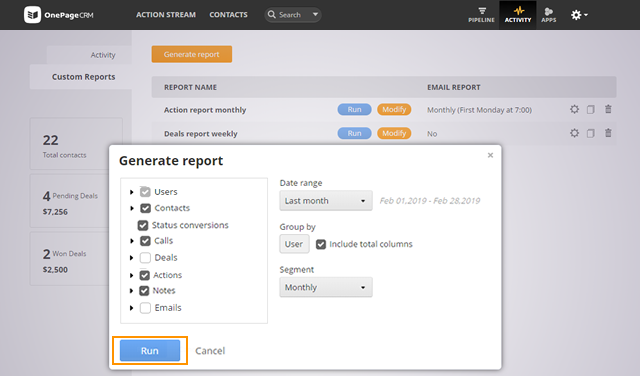This screenshot has width=640, height=376.
Task: Switch to the Activity side tab
Action: [89, 55]
